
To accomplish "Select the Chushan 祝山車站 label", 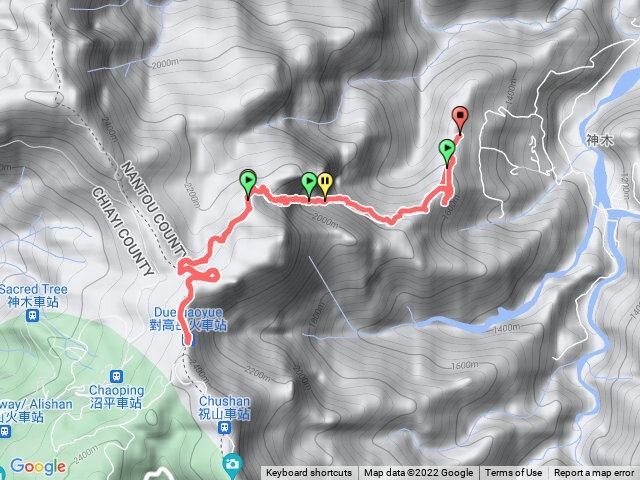I will click(x=224, y=407).
